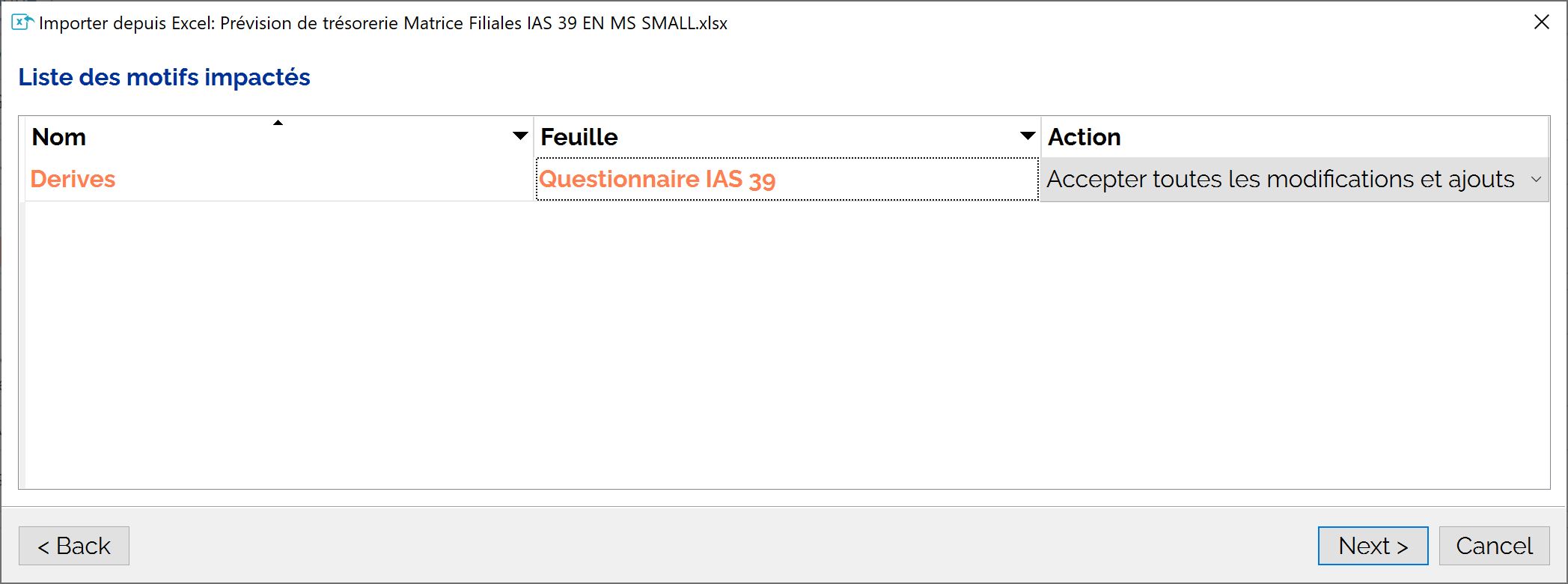1568x584 pixels.
Task: Select the Derives cell
Action: [x=279, y=180]
